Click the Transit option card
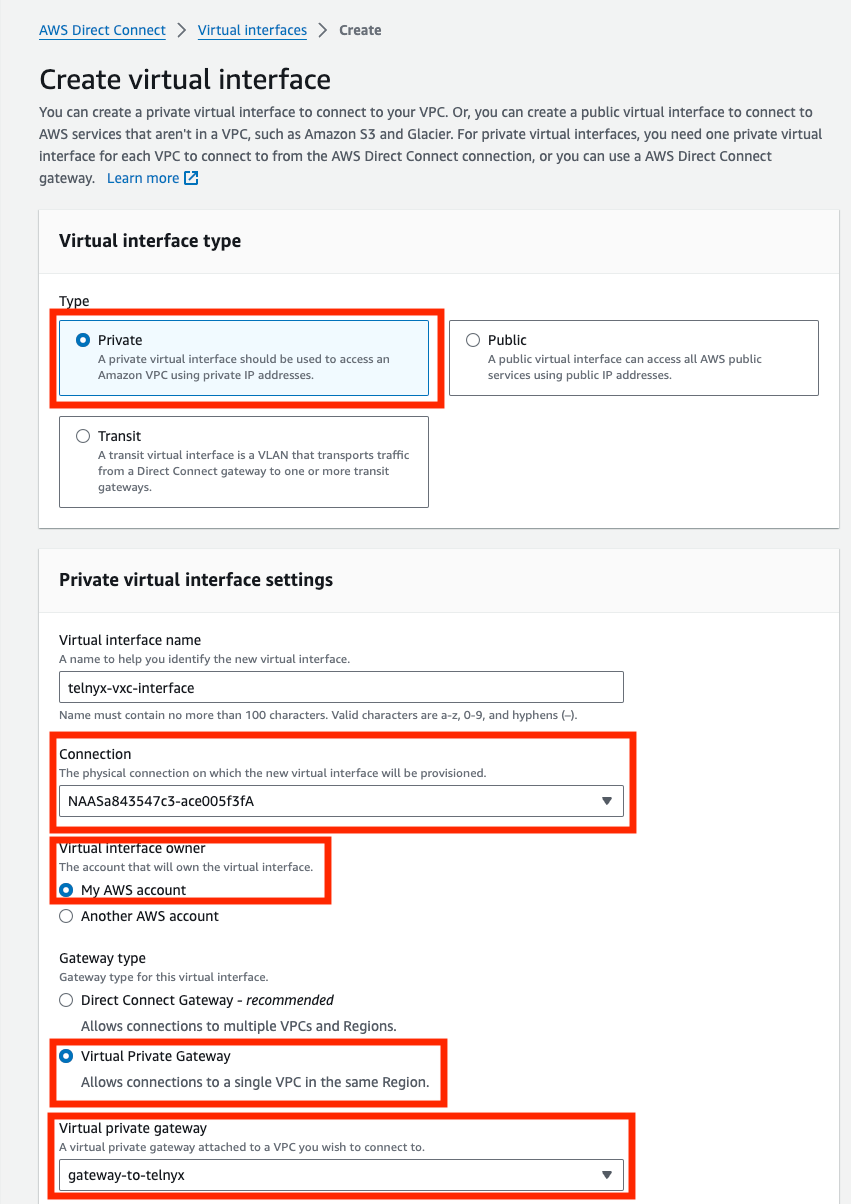The image size is (851, 1204). (244, 462)
